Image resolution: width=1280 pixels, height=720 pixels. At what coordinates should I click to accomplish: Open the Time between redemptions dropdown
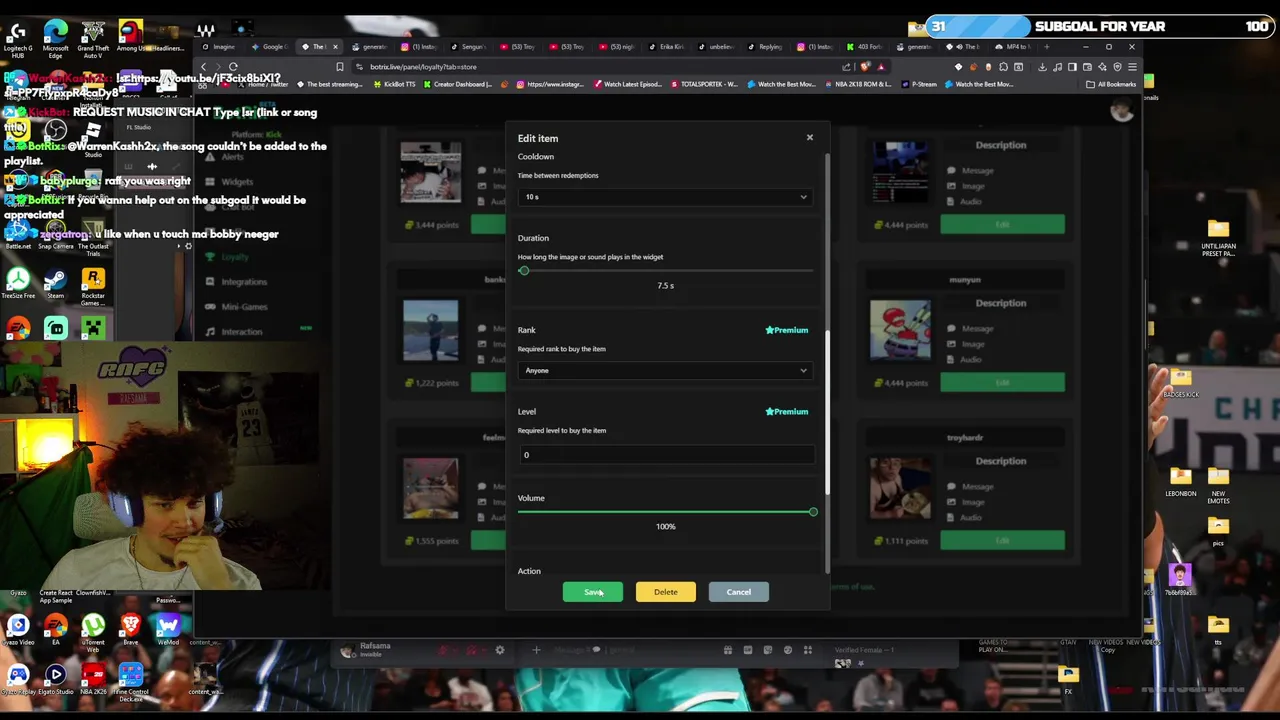point(666,197)
